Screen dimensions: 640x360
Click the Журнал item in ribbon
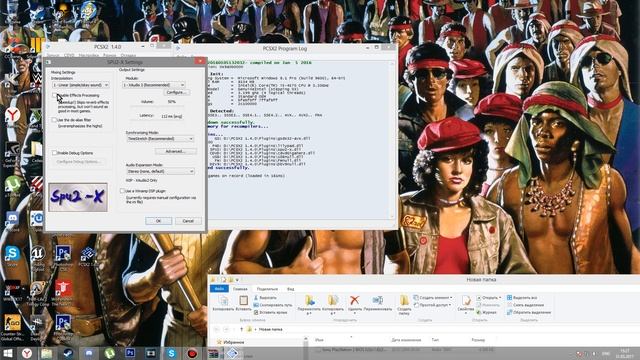(x=487, y=312)
